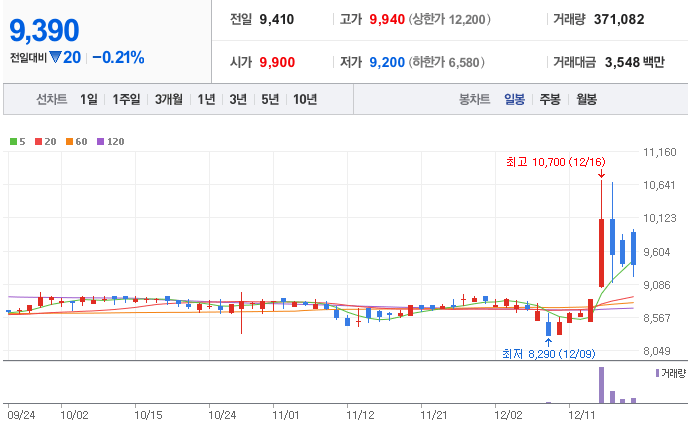Click the 8,567 price axis label

pyautogui.click(x=657, y=318)
